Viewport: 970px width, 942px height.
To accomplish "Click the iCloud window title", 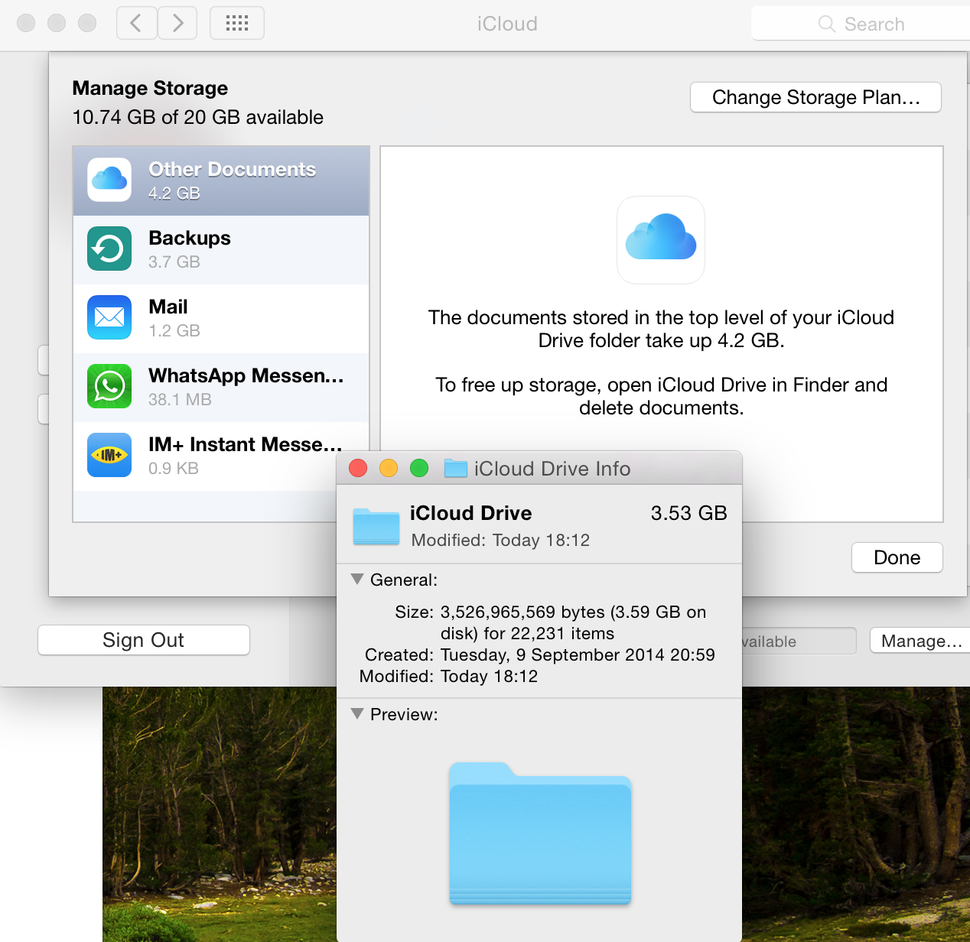I will pyautogui.click(x=507, y=24).
